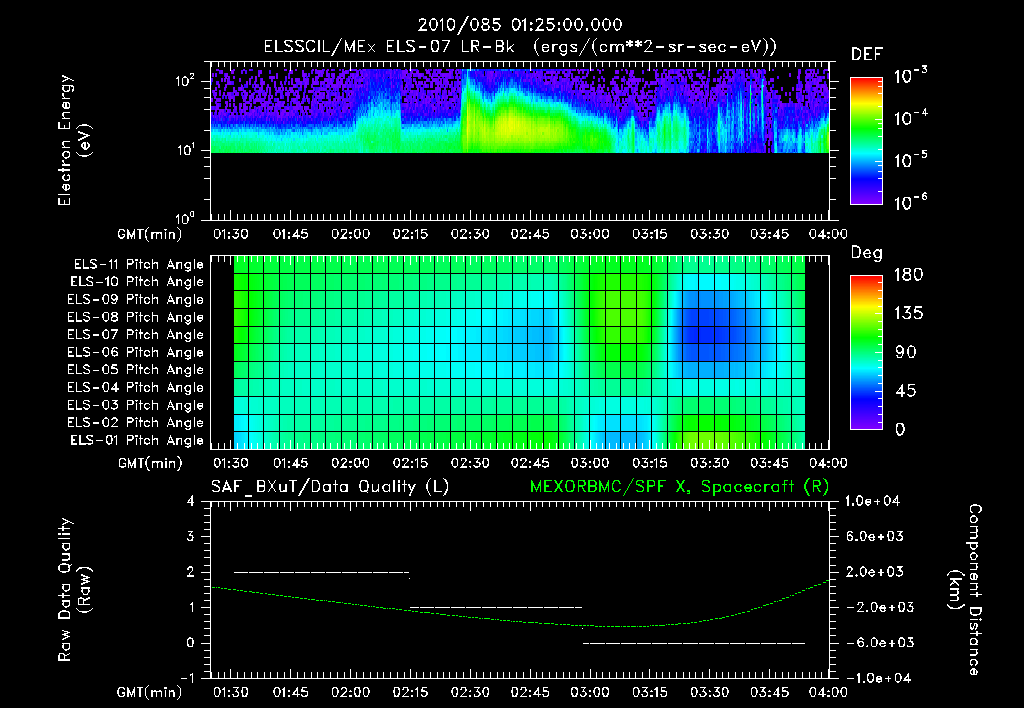Click the ELS-09 Pitch Angle row label

(x=135, y=299)
